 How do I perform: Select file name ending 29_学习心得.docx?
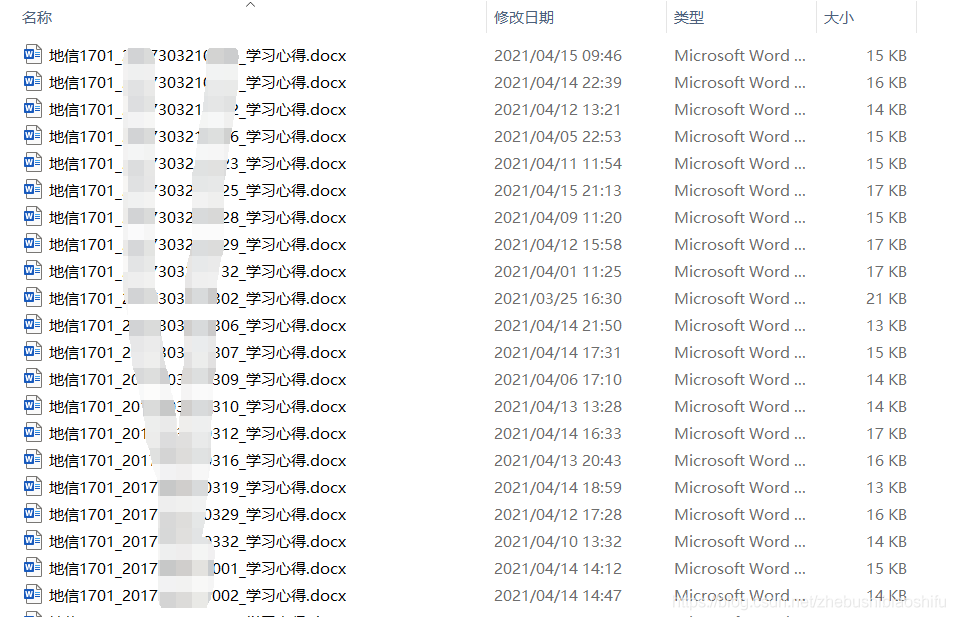click(x=197, y=244)
